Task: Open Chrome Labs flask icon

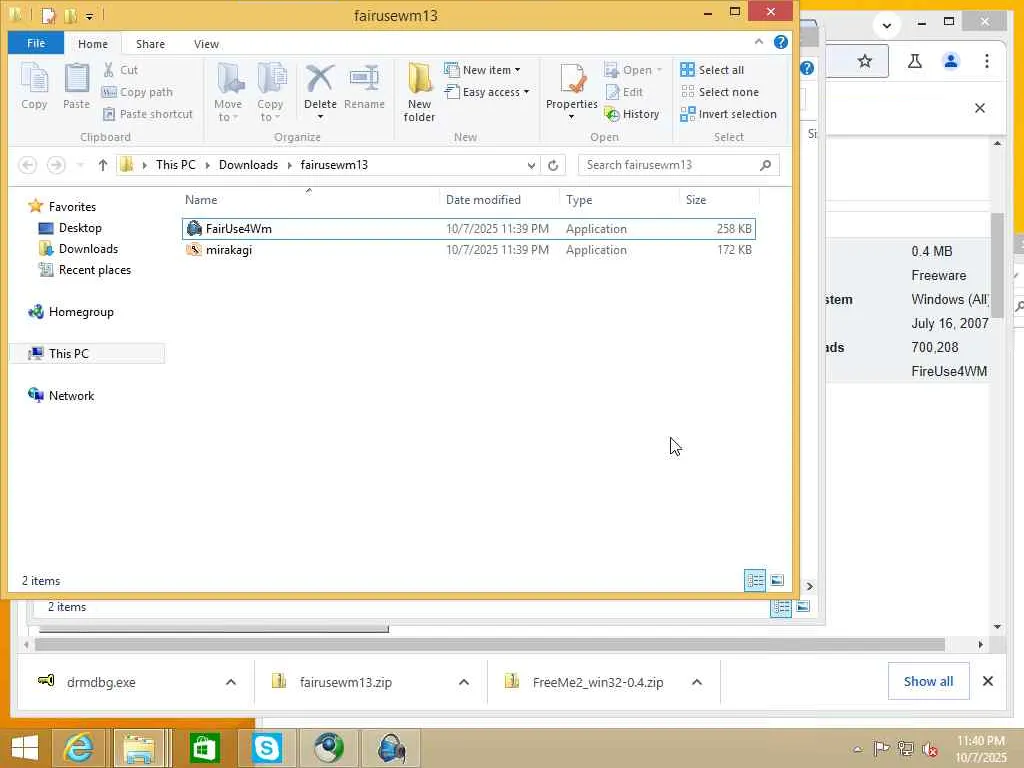Action: coord(915,61)
